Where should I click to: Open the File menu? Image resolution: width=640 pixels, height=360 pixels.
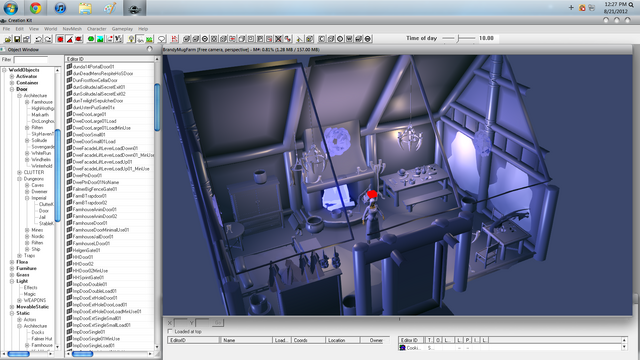click(x=6, y=29)
